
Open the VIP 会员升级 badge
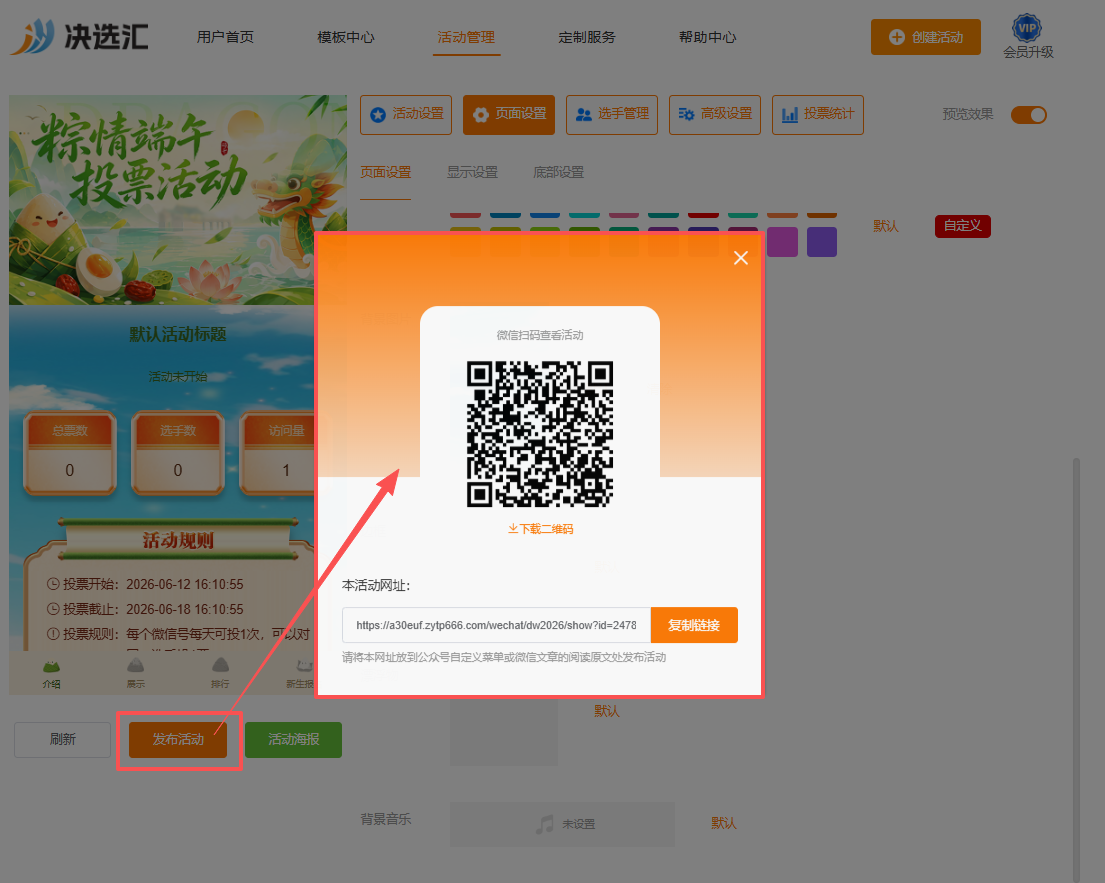click(x=1027, y=37)
